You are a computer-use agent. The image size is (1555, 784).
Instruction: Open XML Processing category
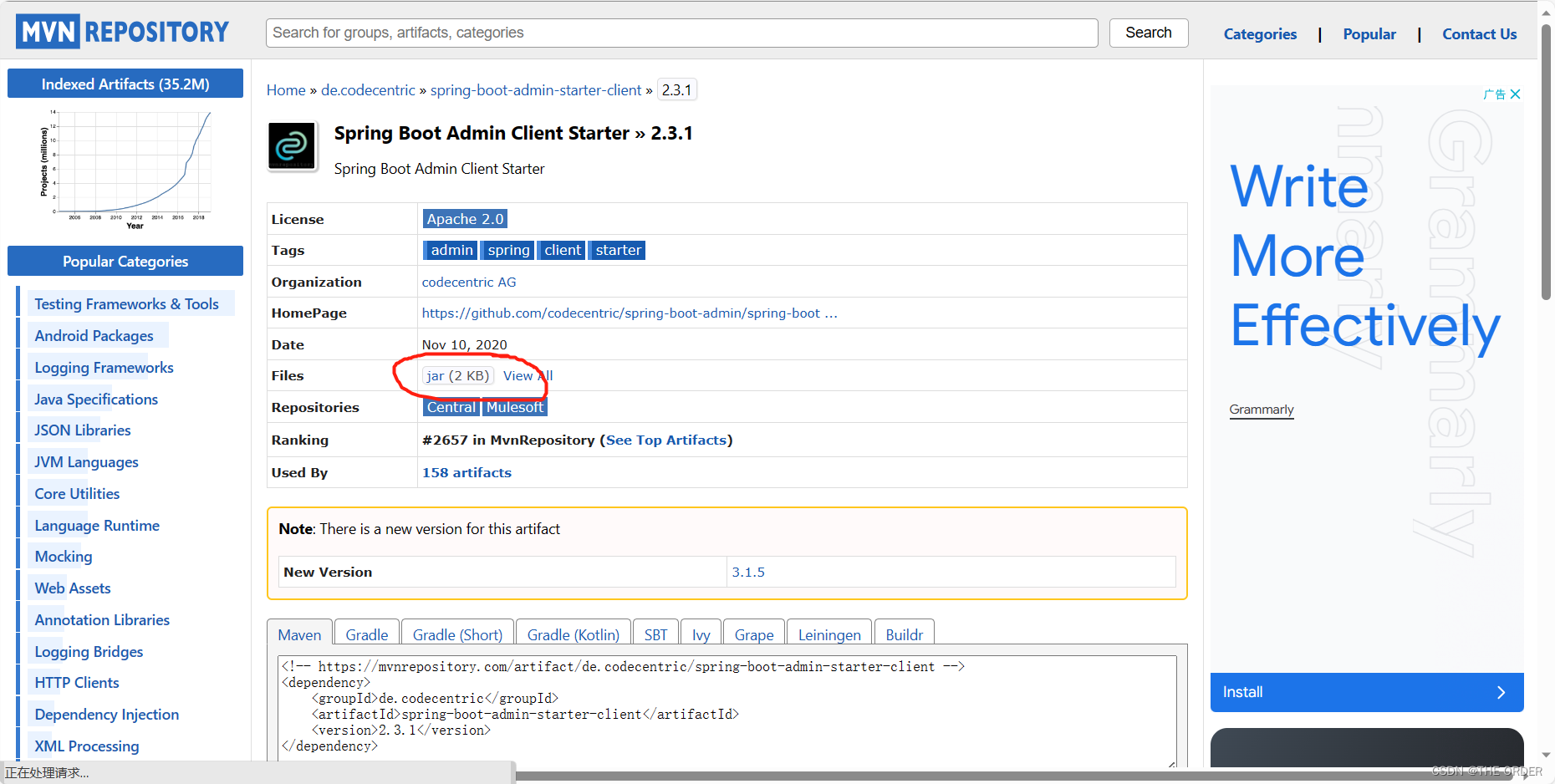pyautogui.click(x=87, y=746)
